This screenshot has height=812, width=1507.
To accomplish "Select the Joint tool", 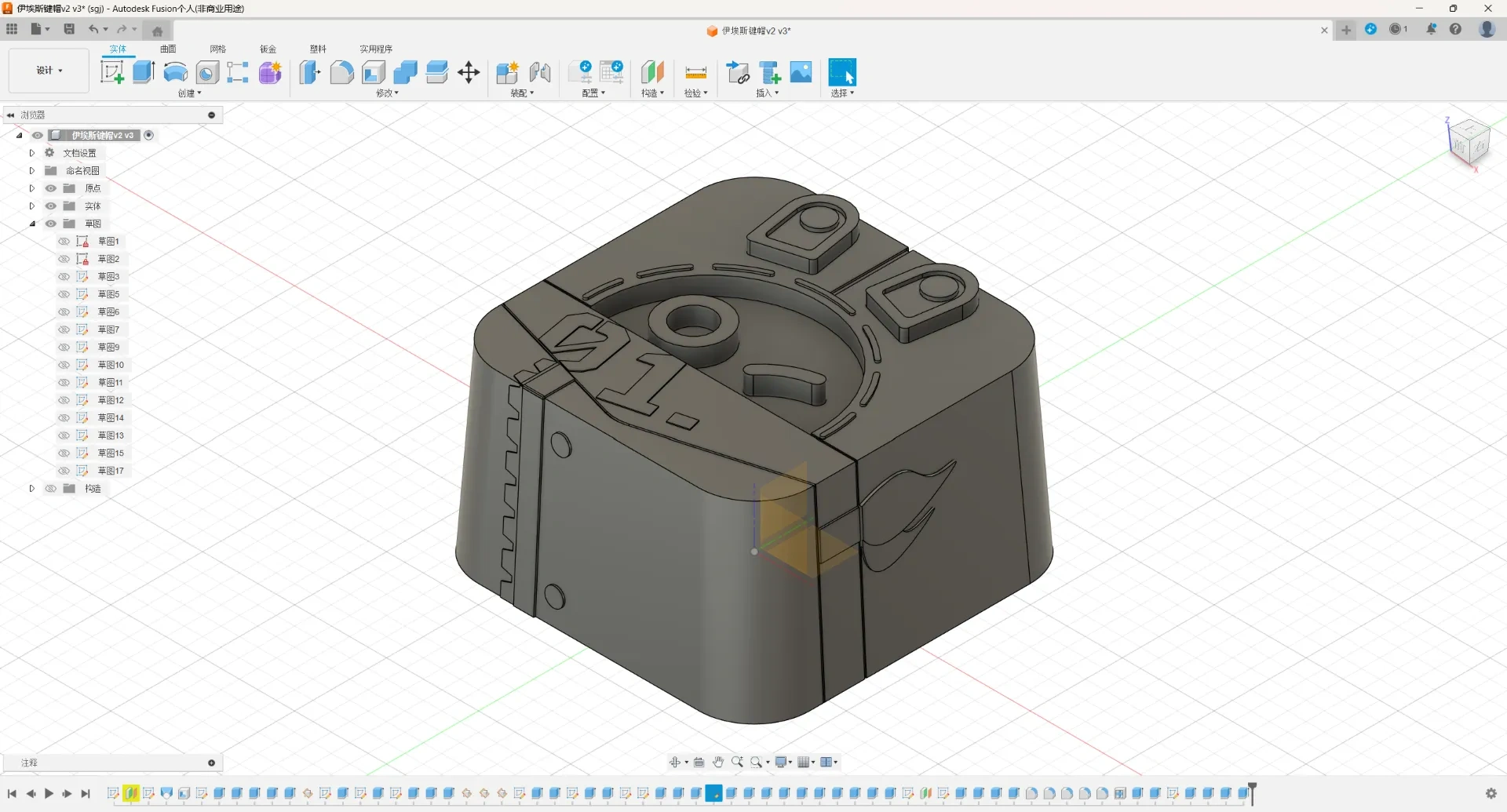I will click(540, 73).
